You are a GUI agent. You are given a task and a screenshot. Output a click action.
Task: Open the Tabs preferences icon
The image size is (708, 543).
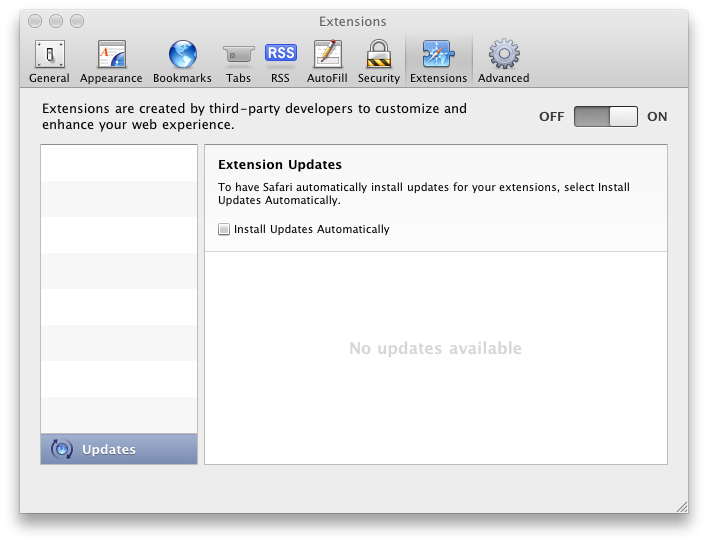click(x=238, y=55)
